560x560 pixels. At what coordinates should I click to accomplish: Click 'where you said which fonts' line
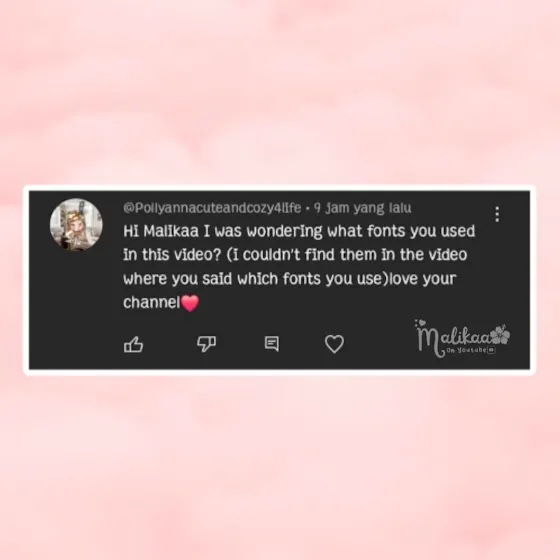click(x=290, y=279)
